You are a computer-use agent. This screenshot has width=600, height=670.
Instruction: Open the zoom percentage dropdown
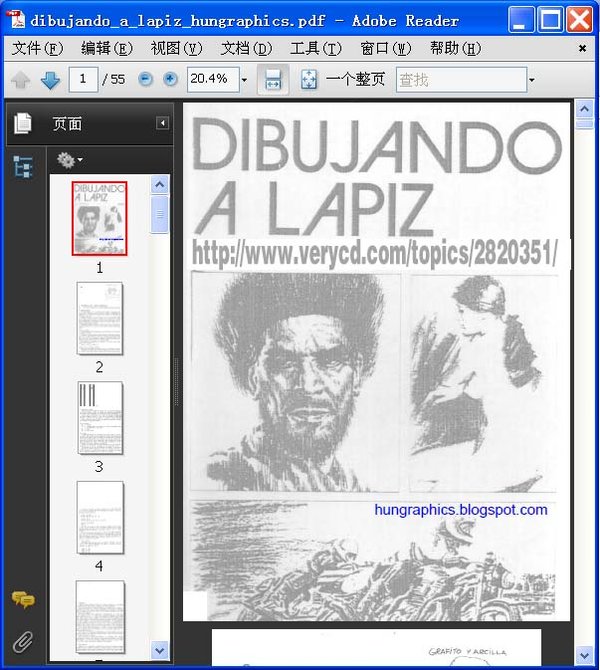pos(244,80)
